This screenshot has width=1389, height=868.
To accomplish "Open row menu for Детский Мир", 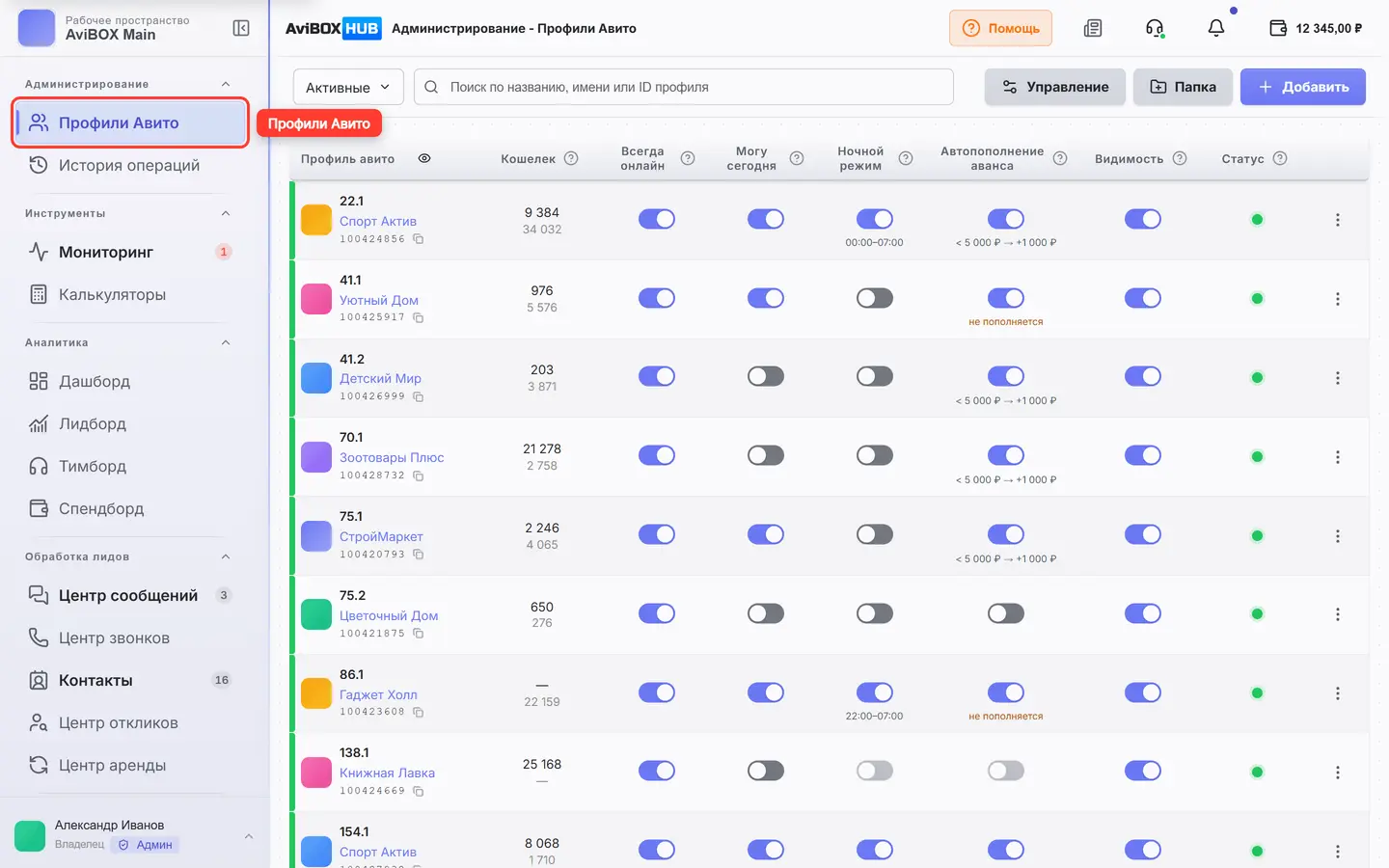I will [1338, 378].
